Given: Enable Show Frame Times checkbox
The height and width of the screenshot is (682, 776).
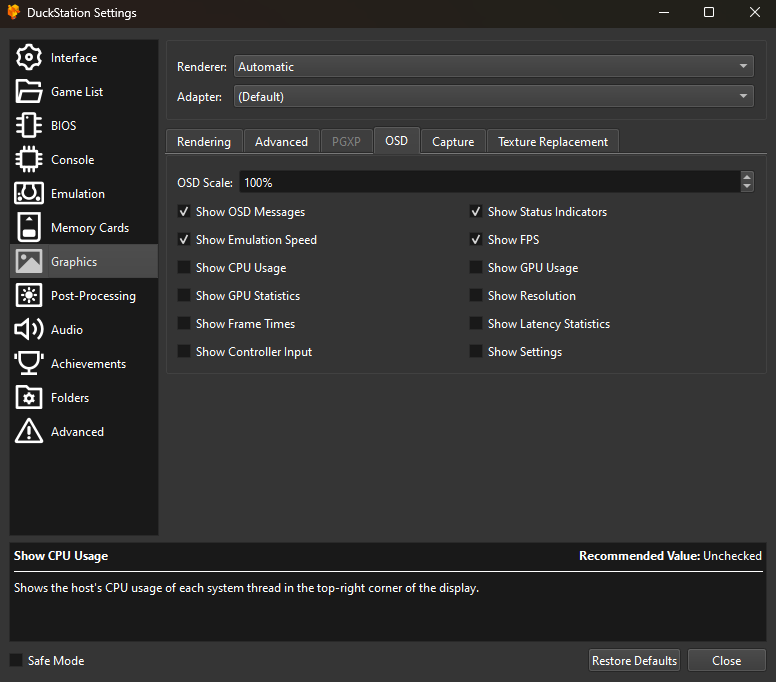Looking at the screenshot, I should 184,324.
